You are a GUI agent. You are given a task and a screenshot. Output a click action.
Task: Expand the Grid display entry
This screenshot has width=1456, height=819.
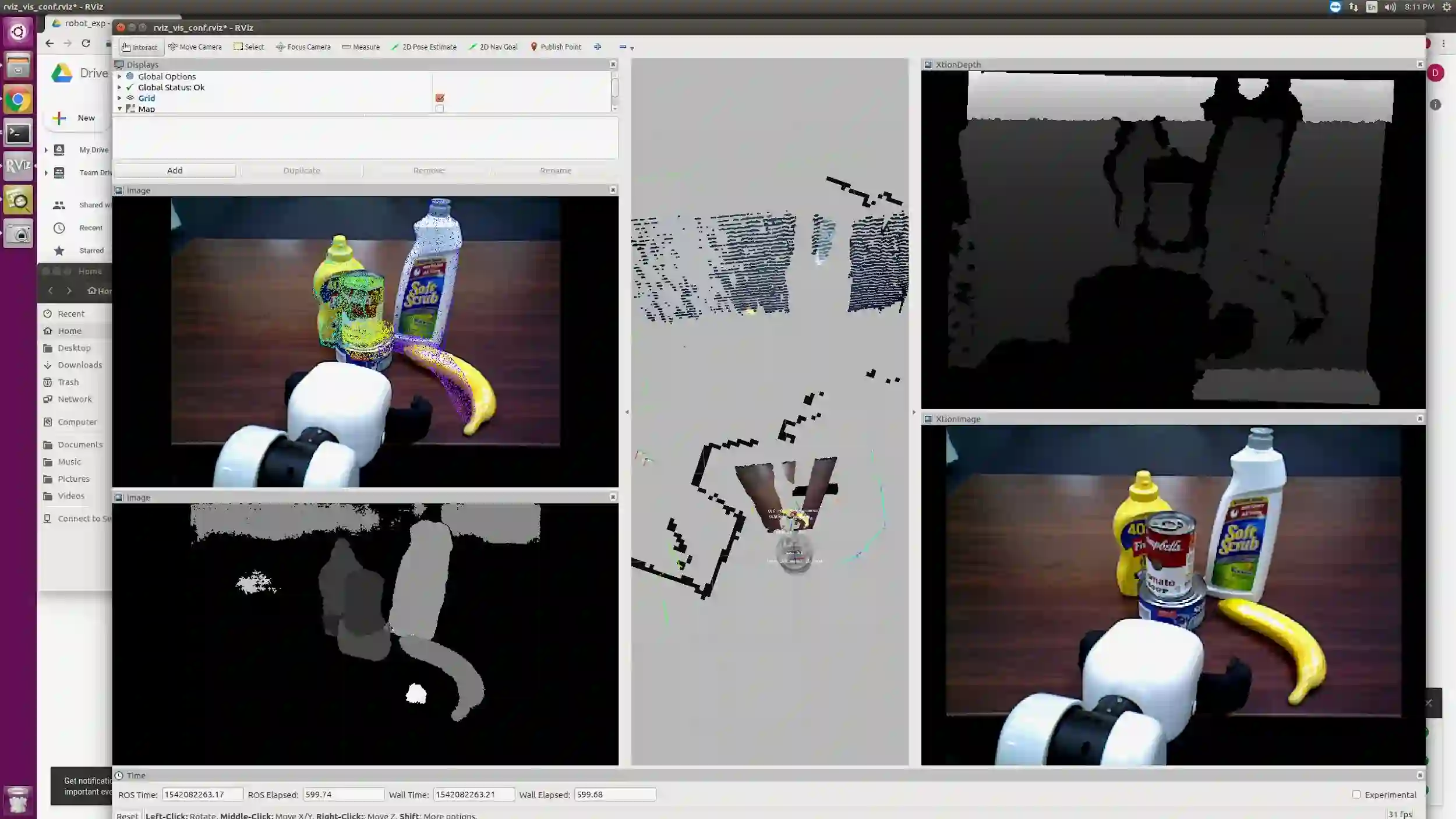tap(120, 98)
